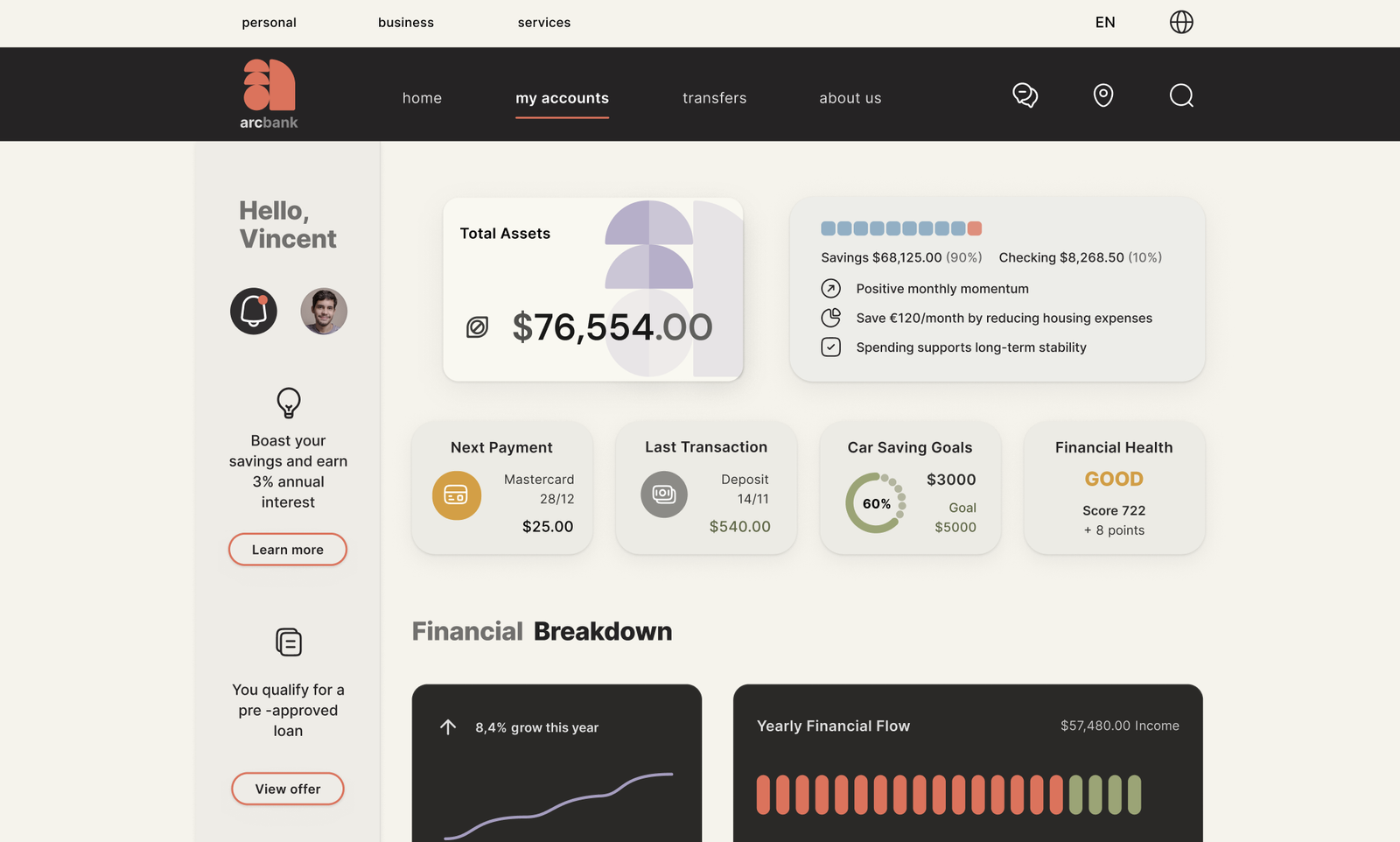Open search with the magnifier icon
The height and width of the screenshot is (842, 1400).
tap(1181, 95)
